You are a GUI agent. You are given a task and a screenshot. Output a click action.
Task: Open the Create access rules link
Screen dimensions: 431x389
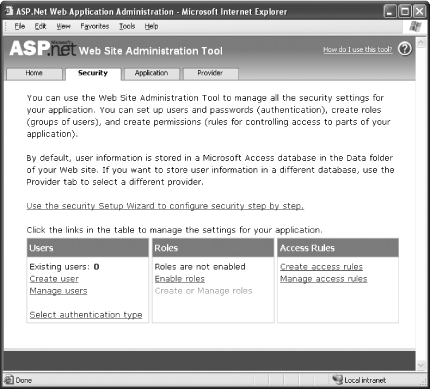click(x=321, y=267)
